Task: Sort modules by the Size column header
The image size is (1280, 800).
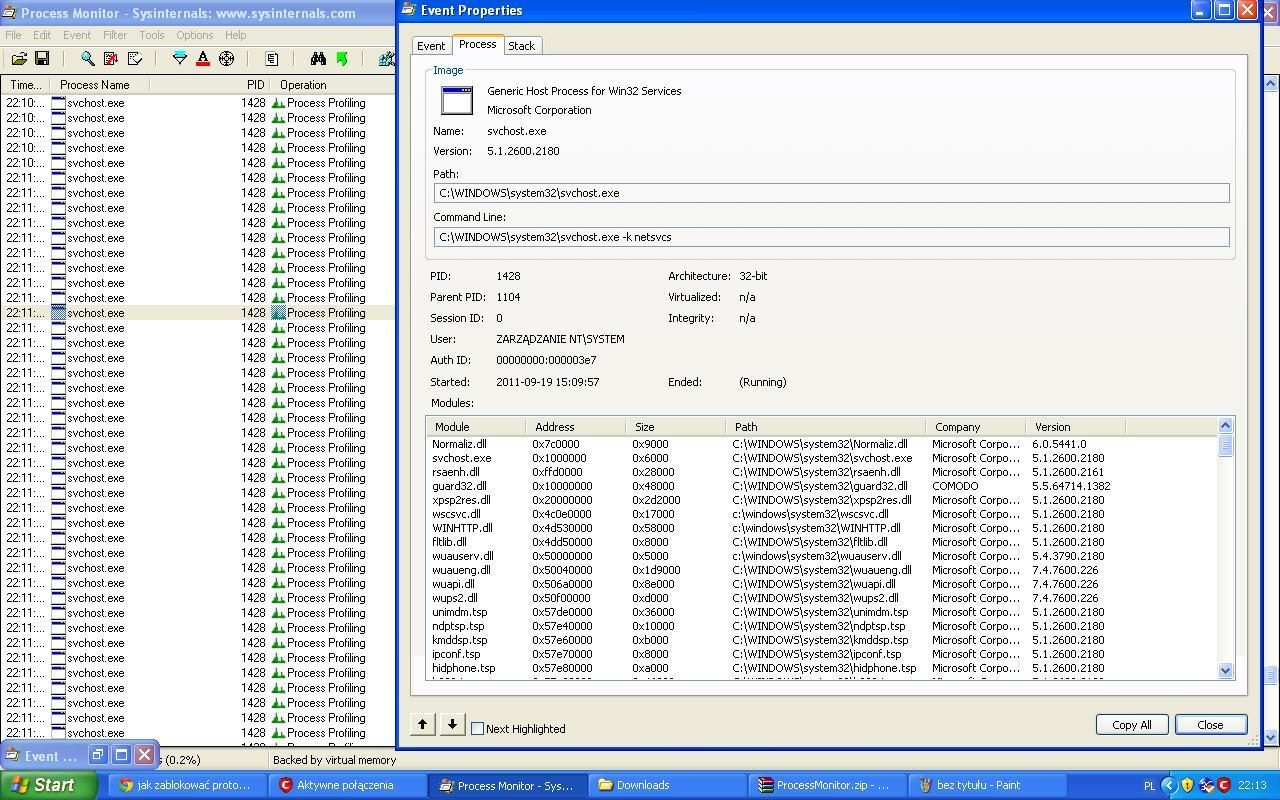Action: tap(676, 427)
